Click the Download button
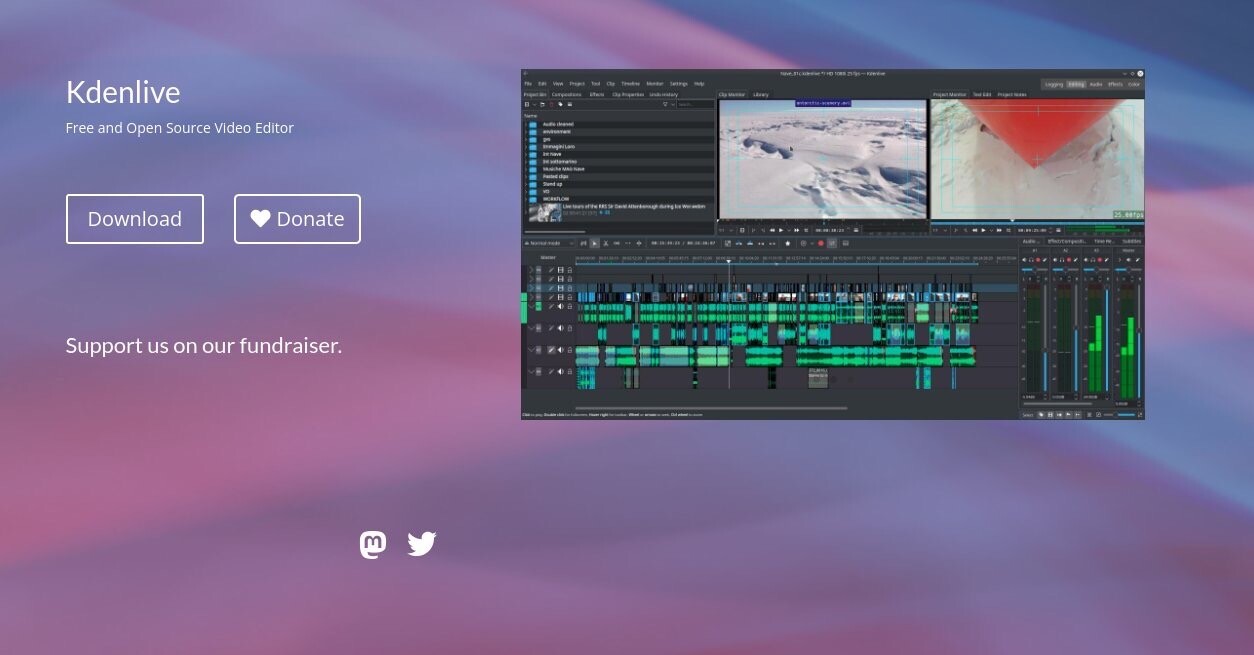1254x655 pixels. [135, 219]
